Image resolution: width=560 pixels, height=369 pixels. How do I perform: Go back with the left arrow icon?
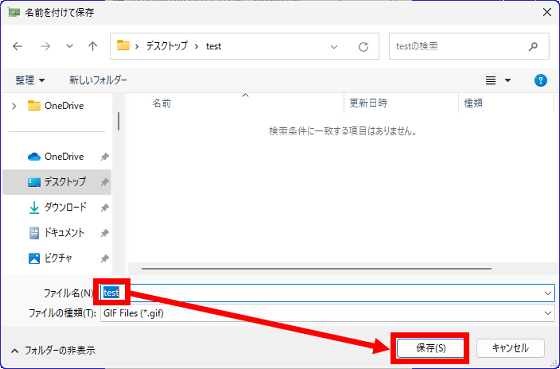click(x=18, y=46)
